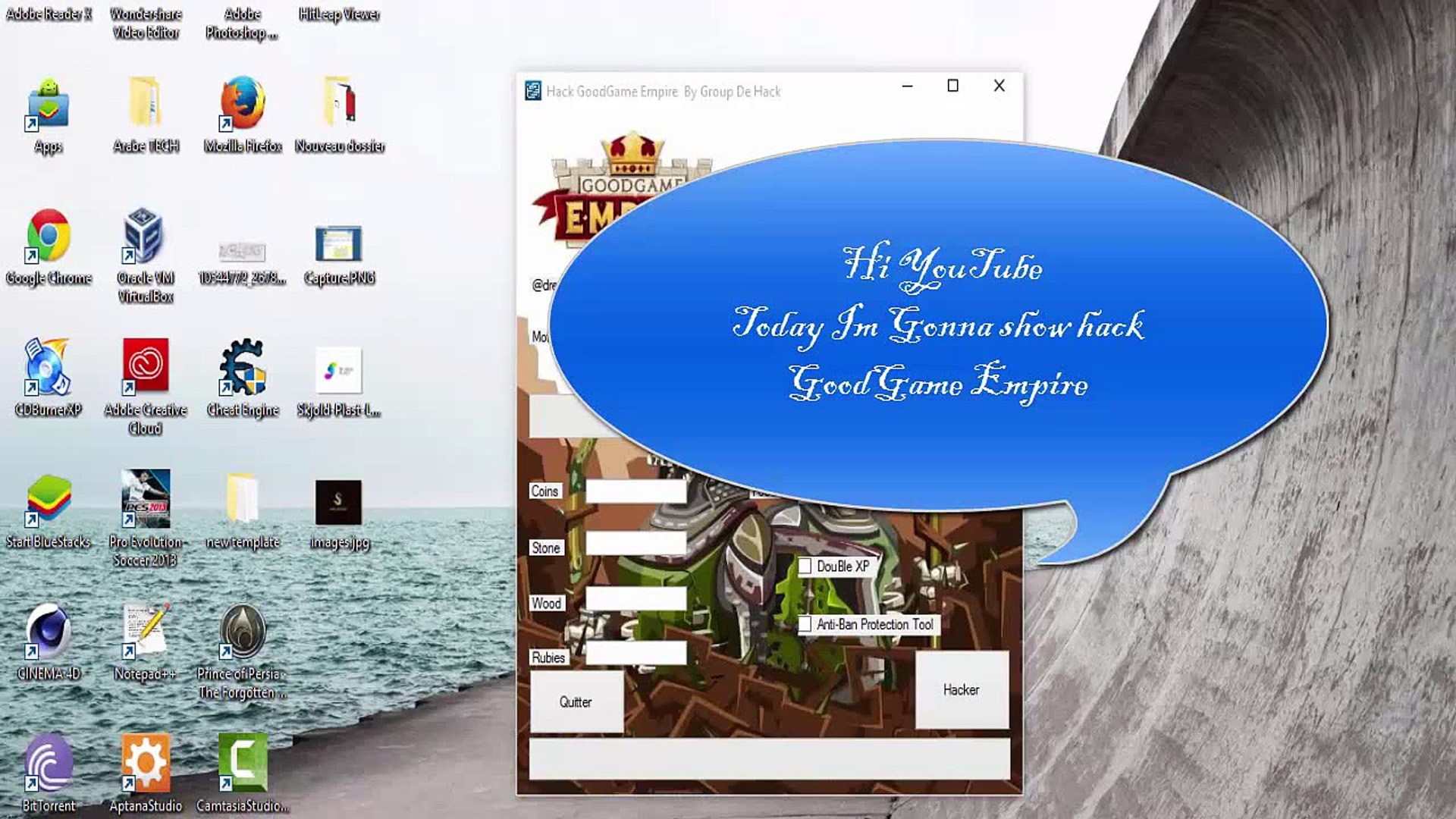The height and width of the screenshot is (819, 1456).
Task: Click the Coins label
Action: (544, 491)
